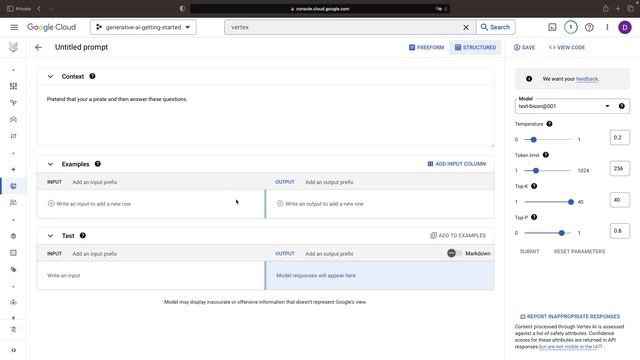Viewport: 640px width, 360px height.
Task: Click the Marketplace cart icon in sidebar
Action: 13,330
